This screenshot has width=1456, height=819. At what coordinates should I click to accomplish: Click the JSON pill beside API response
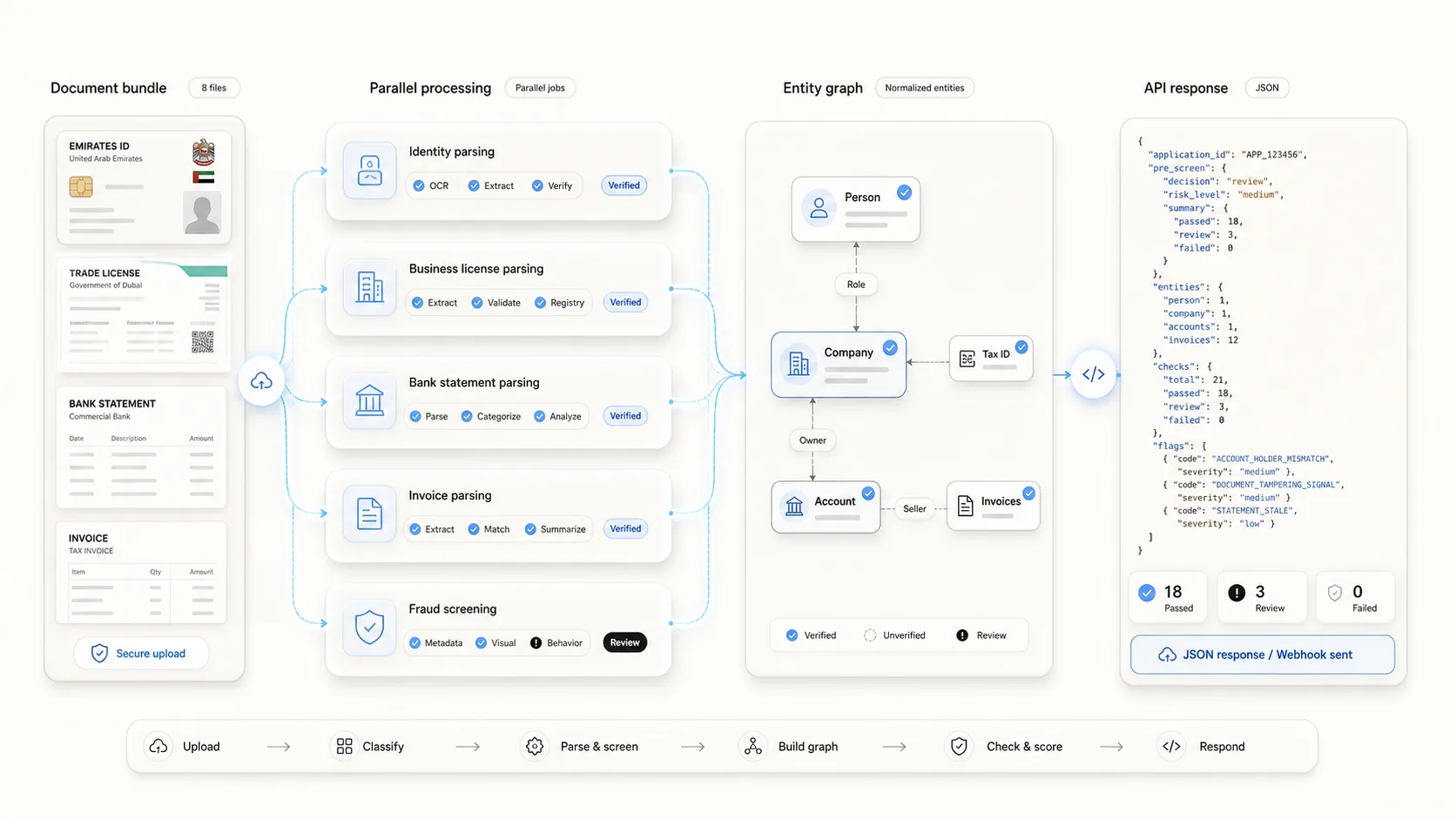tap(1267, 88)
